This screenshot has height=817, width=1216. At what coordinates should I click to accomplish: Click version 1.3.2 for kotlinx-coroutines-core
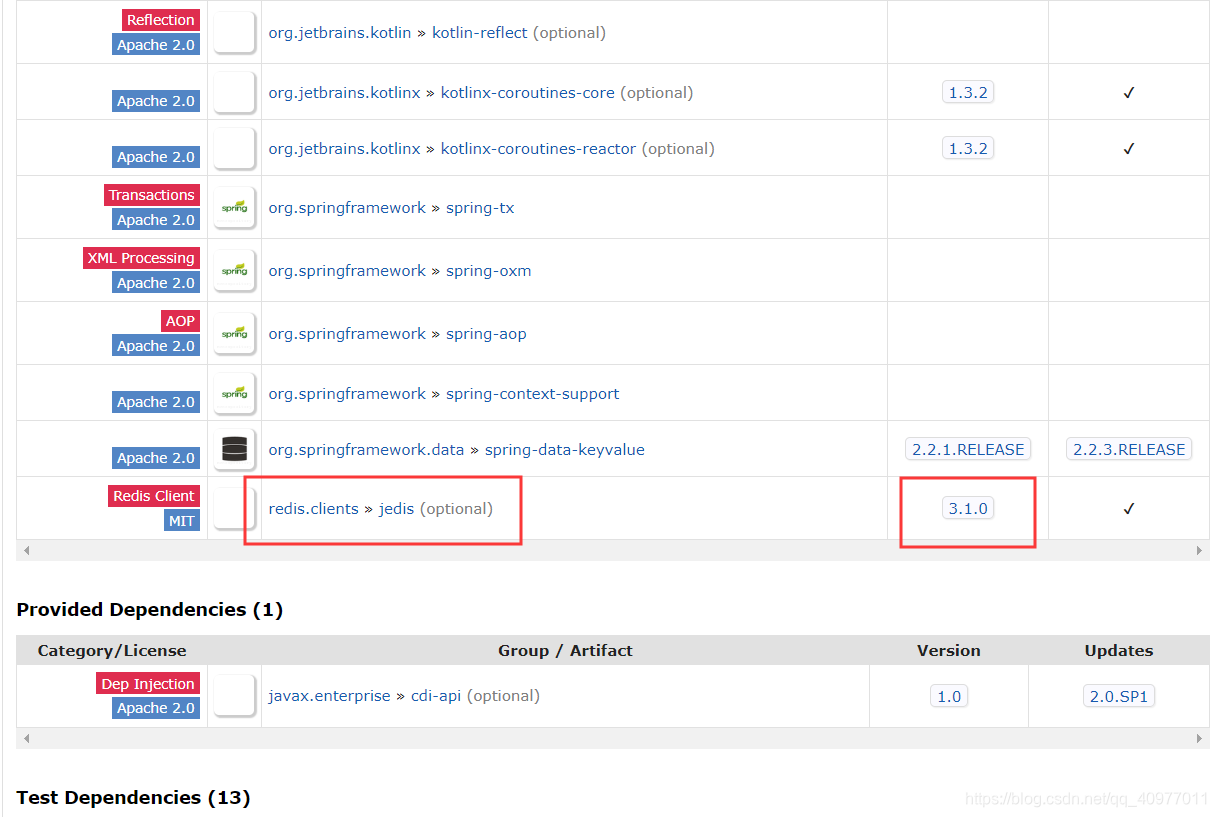968,92
